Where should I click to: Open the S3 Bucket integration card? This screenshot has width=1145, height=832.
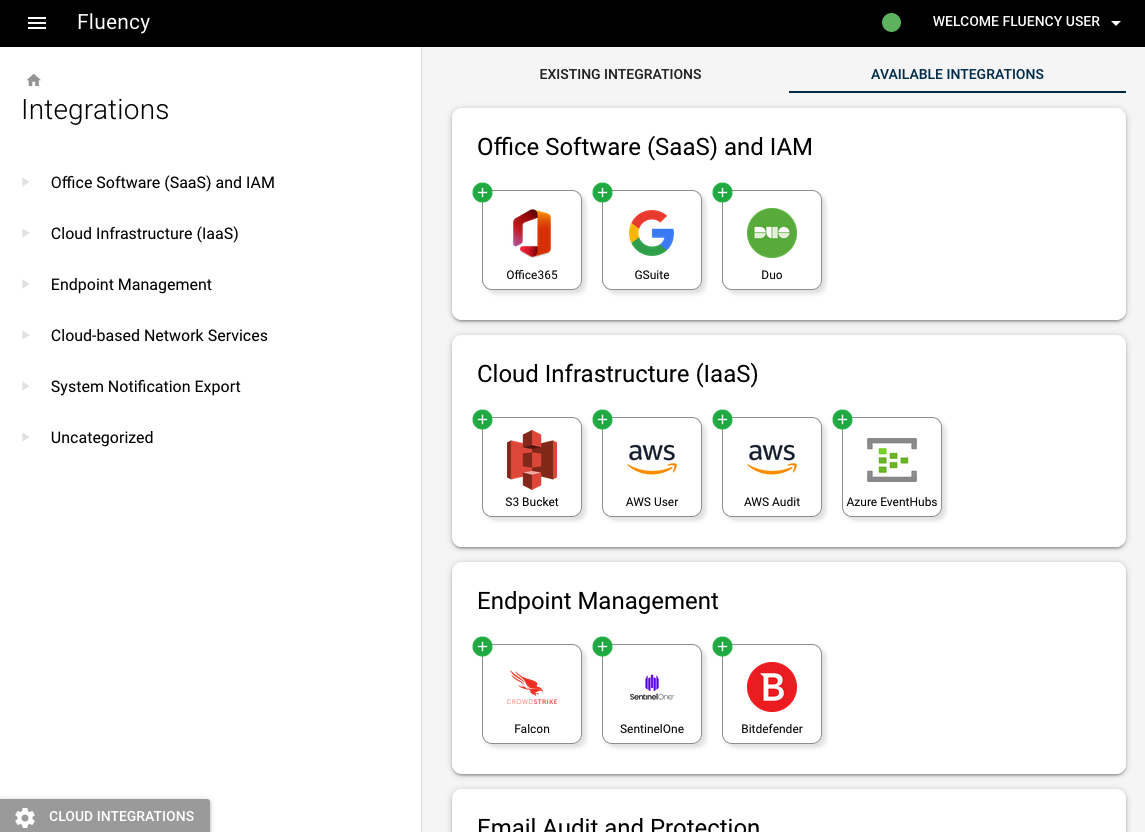click(x=532, y=467)
